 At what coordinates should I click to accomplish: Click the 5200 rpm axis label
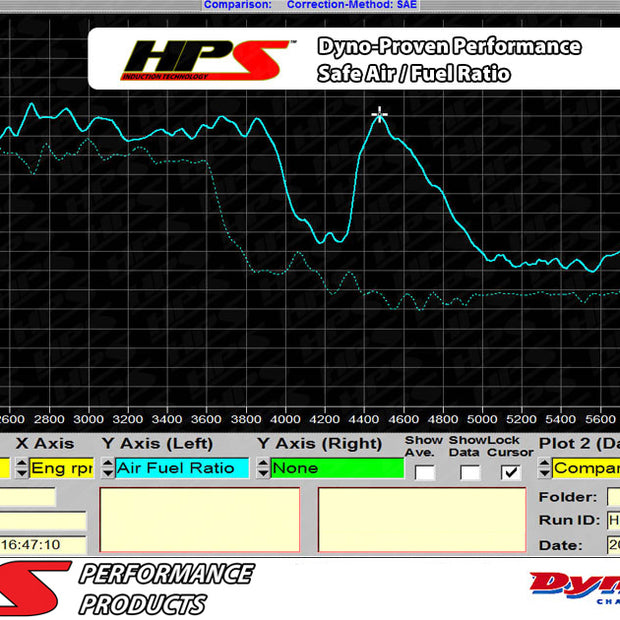[521, 420]
